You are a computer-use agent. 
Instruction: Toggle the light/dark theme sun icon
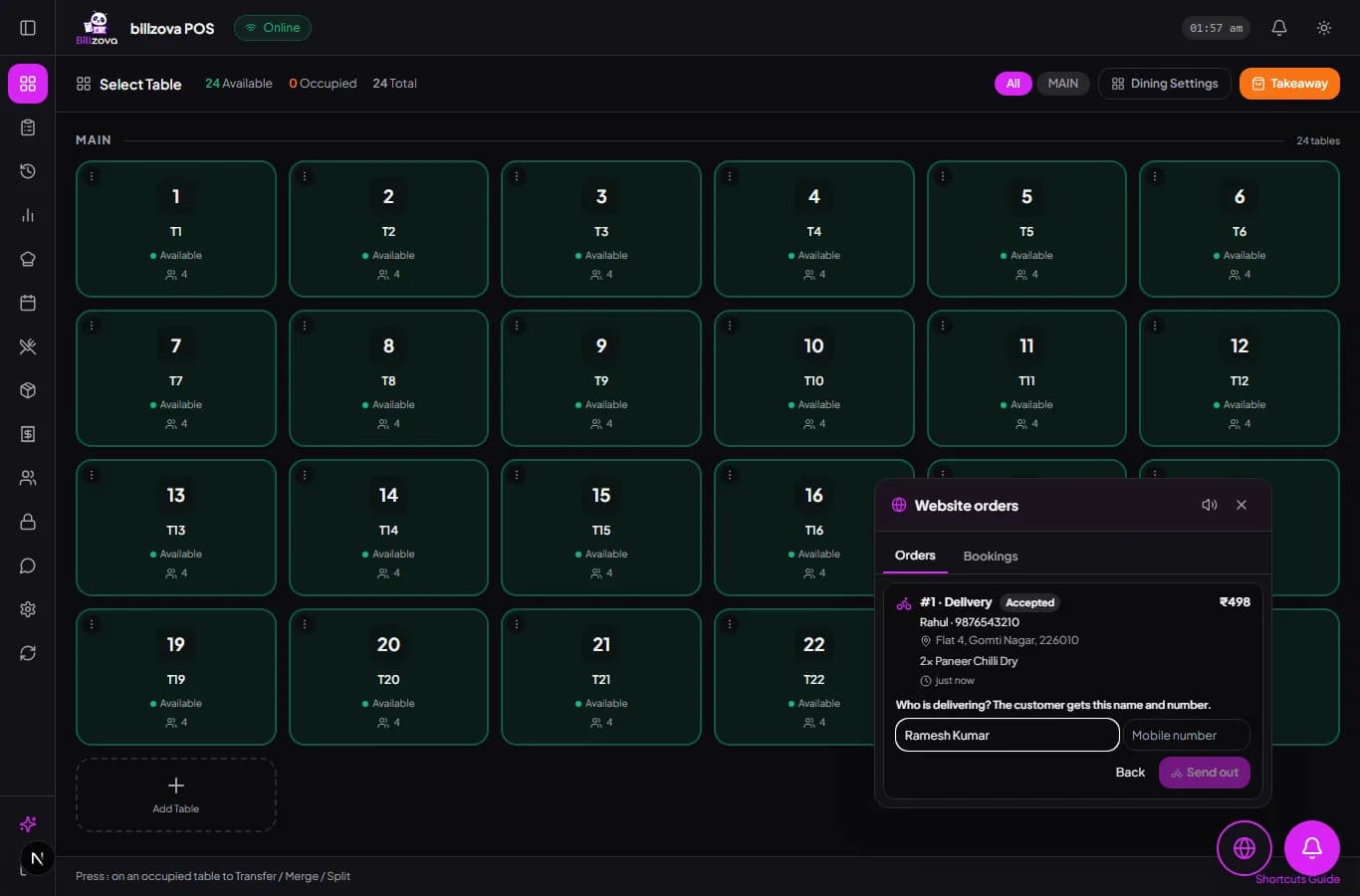click(1324, 28)
